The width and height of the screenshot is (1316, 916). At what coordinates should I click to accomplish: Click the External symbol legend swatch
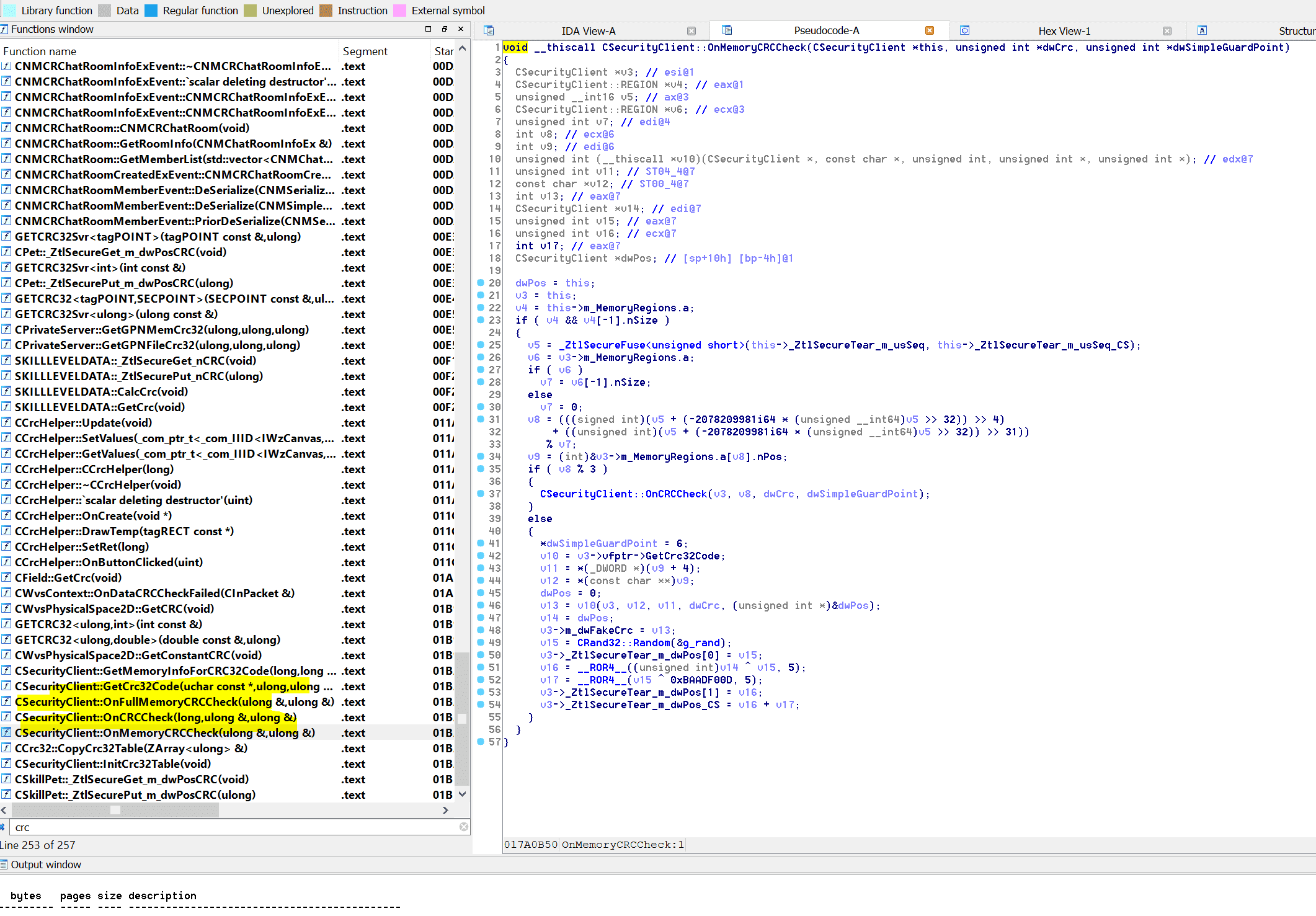[400, 11]
